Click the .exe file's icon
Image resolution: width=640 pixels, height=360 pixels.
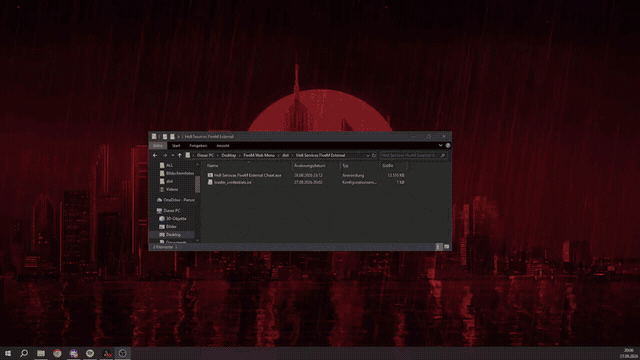point(210,175)
